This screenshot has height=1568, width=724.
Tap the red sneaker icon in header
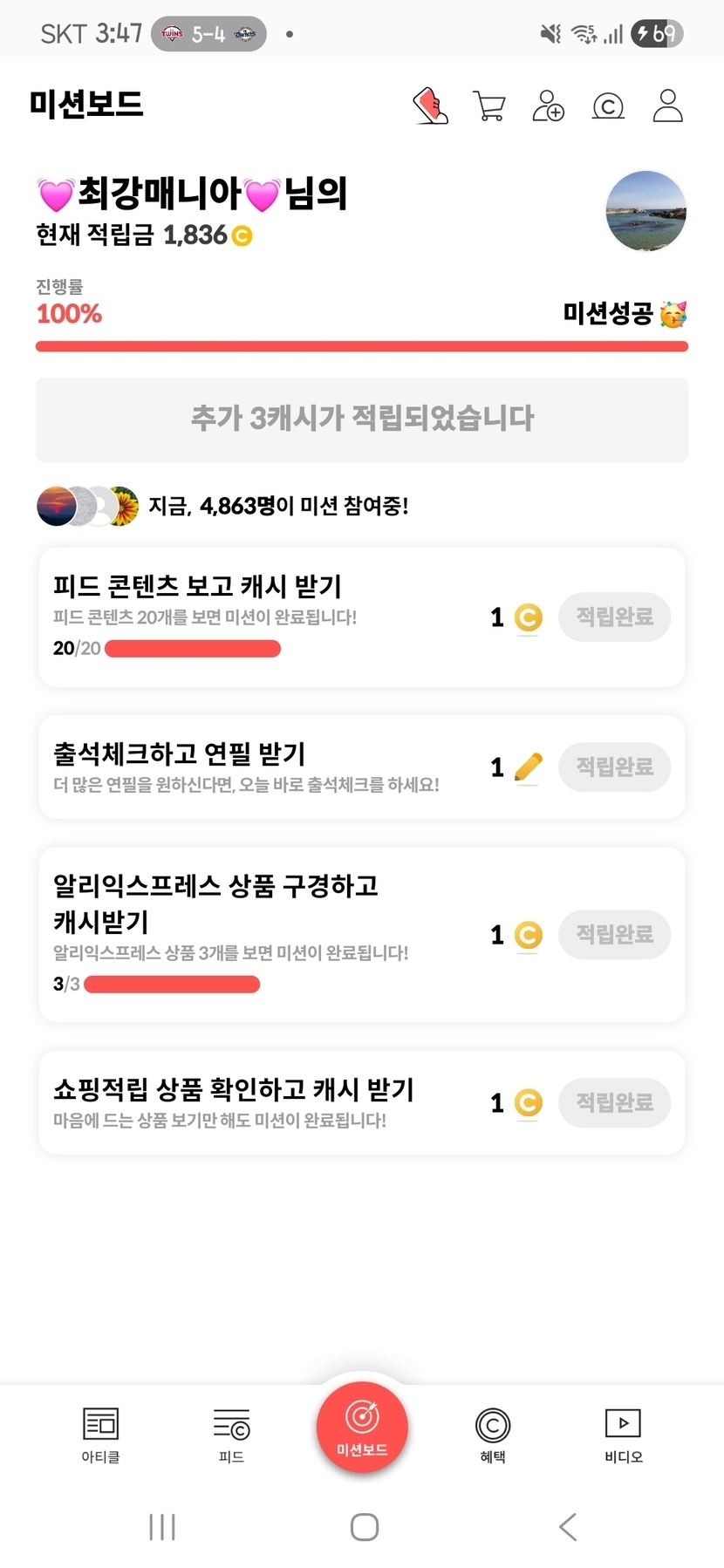point(430,106)
